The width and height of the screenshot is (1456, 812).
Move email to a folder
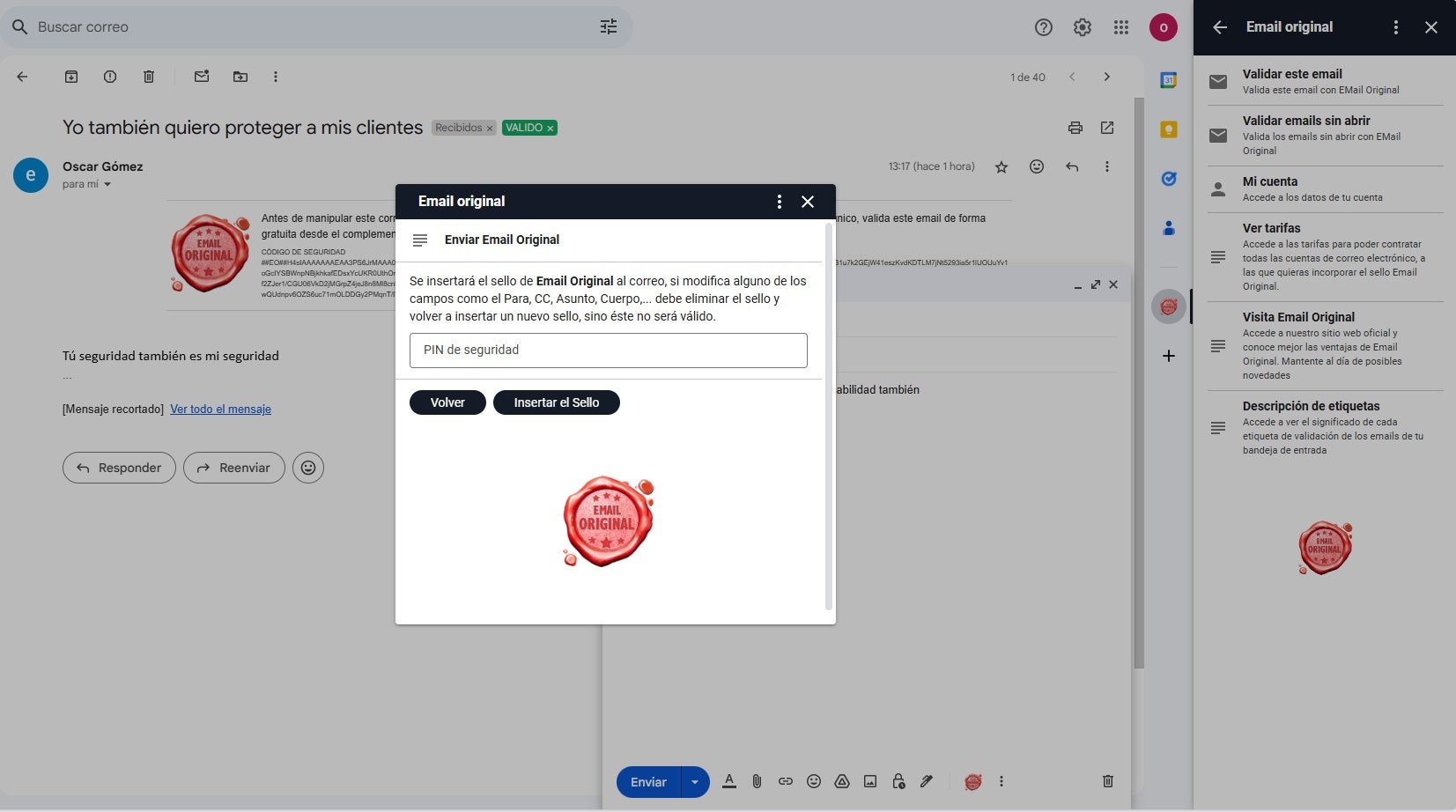click(240, 77)
